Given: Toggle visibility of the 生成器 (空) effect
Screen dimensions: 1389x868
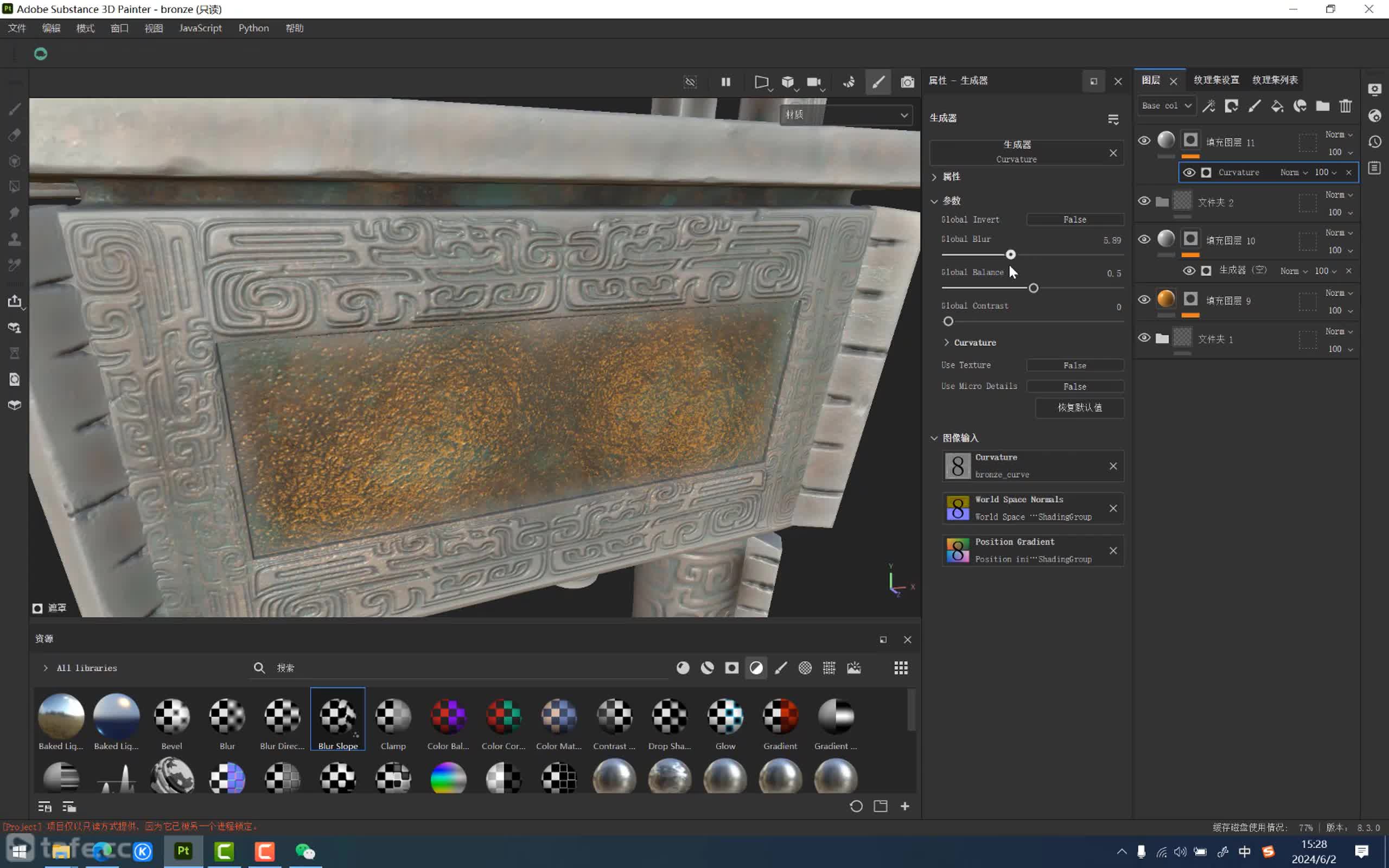Looking at the screenshot, I should 1189,270.
